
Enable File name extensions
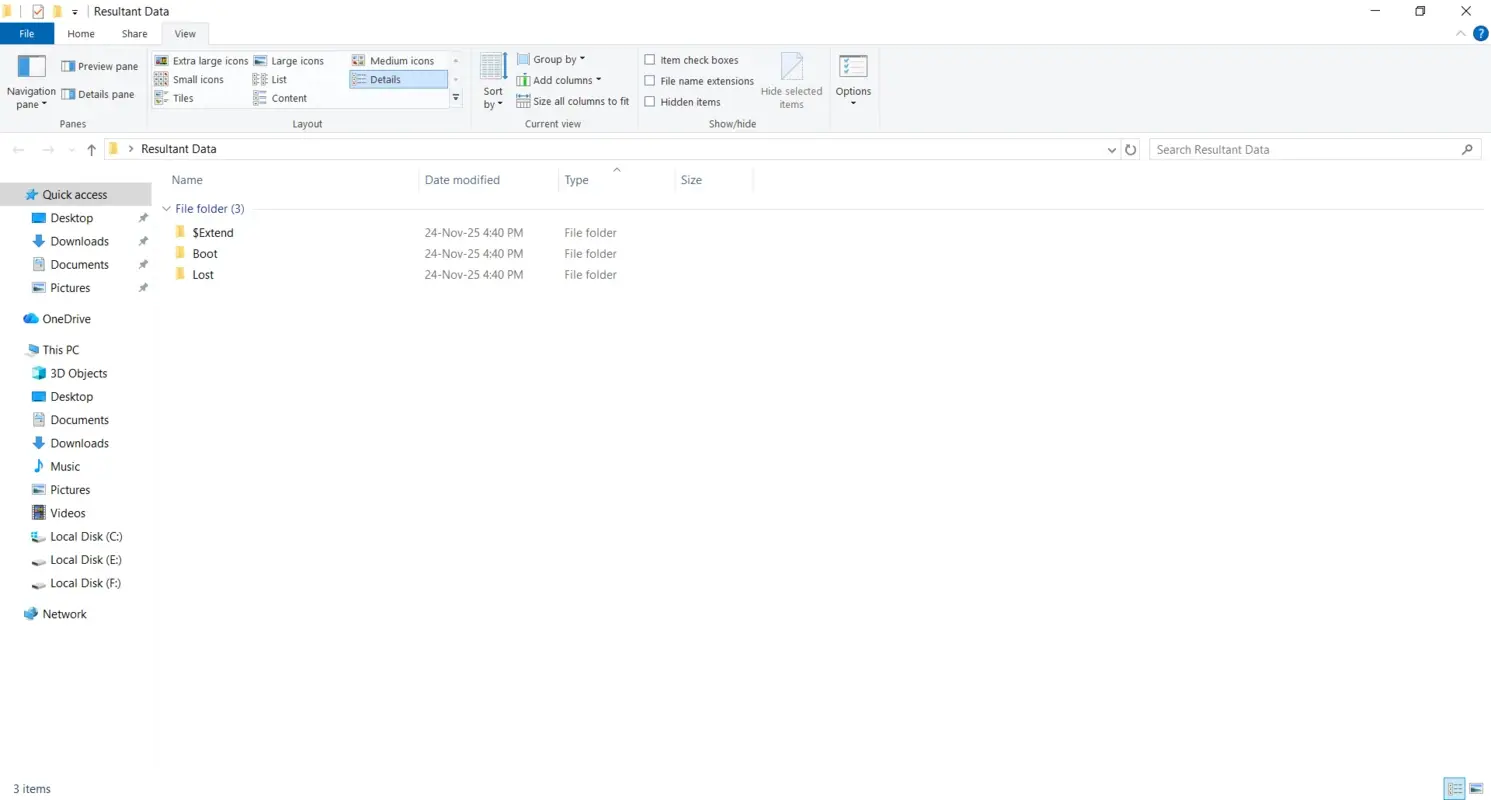tap(650, 80)
